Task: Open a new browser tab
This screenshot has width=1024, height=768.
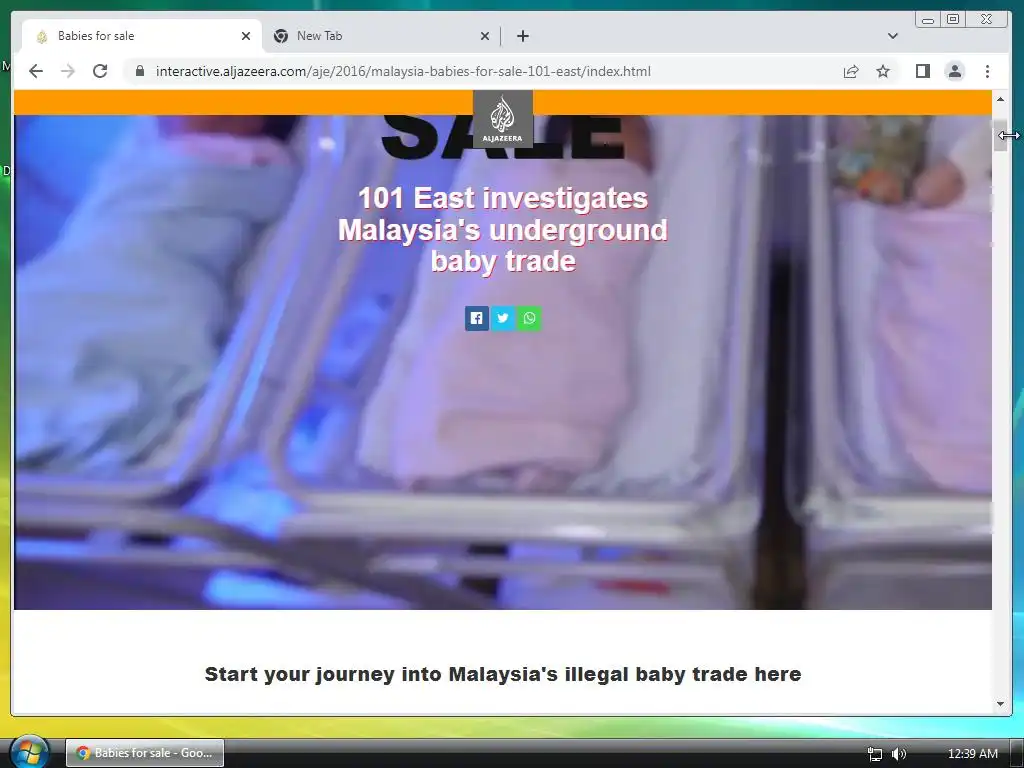Action: click(522, 36)
